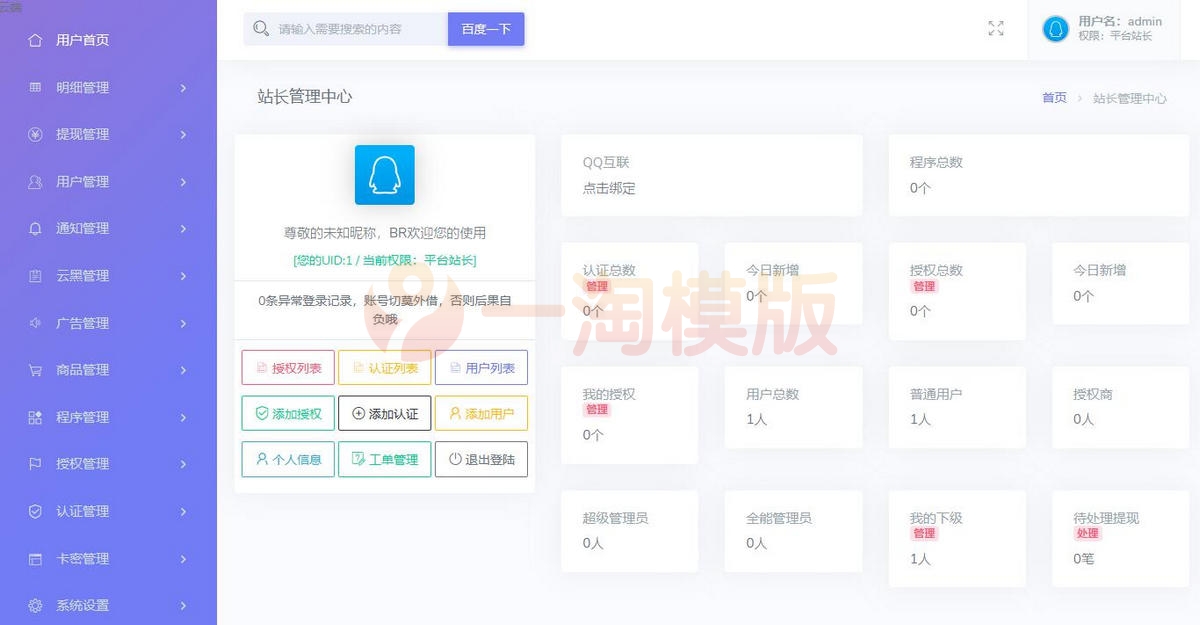Click the 用户列表 button
This screenshot has width=1200, height=625.
[481, 368]
